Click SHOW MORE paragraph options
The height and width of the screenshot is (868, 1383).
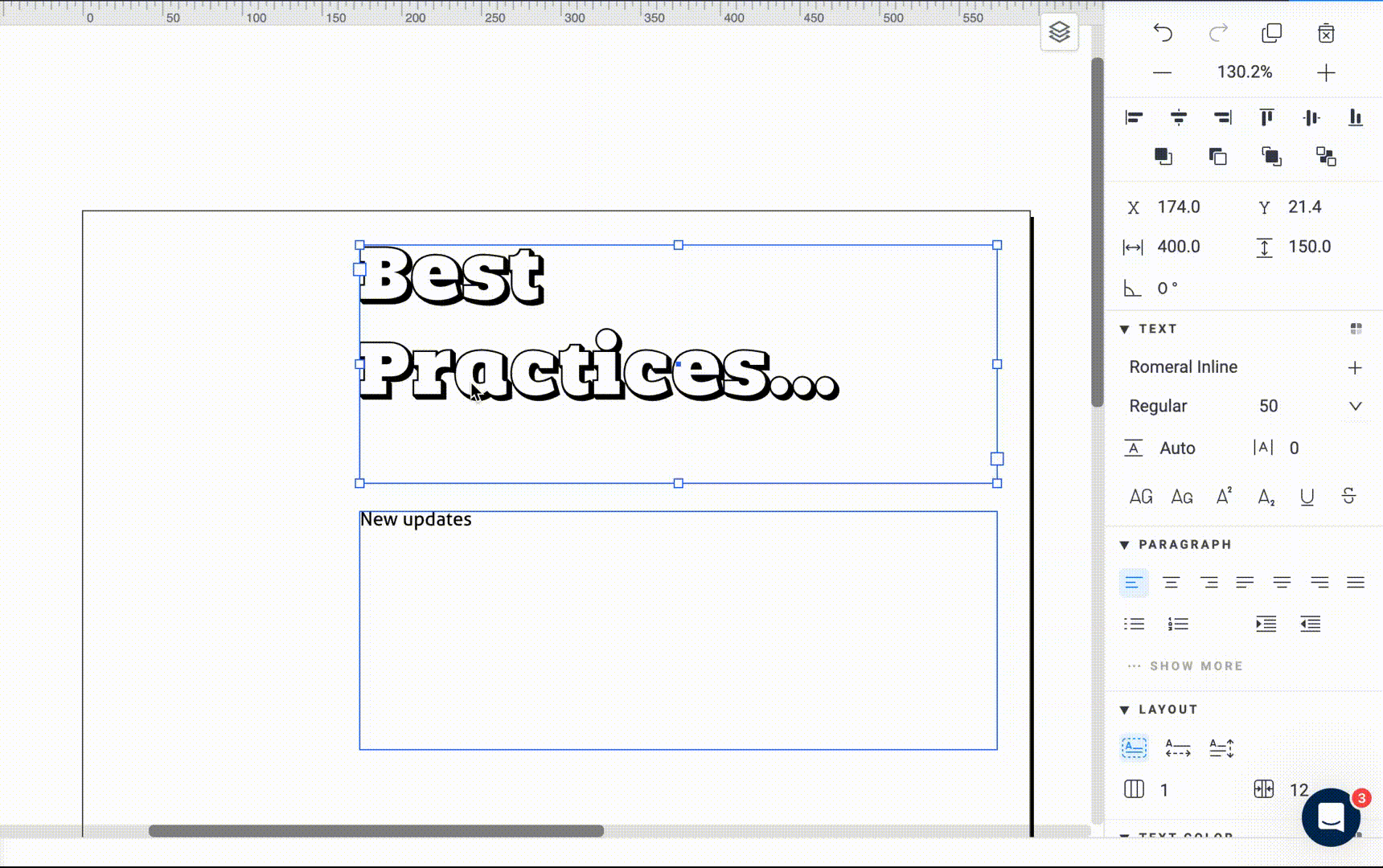point(1196,666)
